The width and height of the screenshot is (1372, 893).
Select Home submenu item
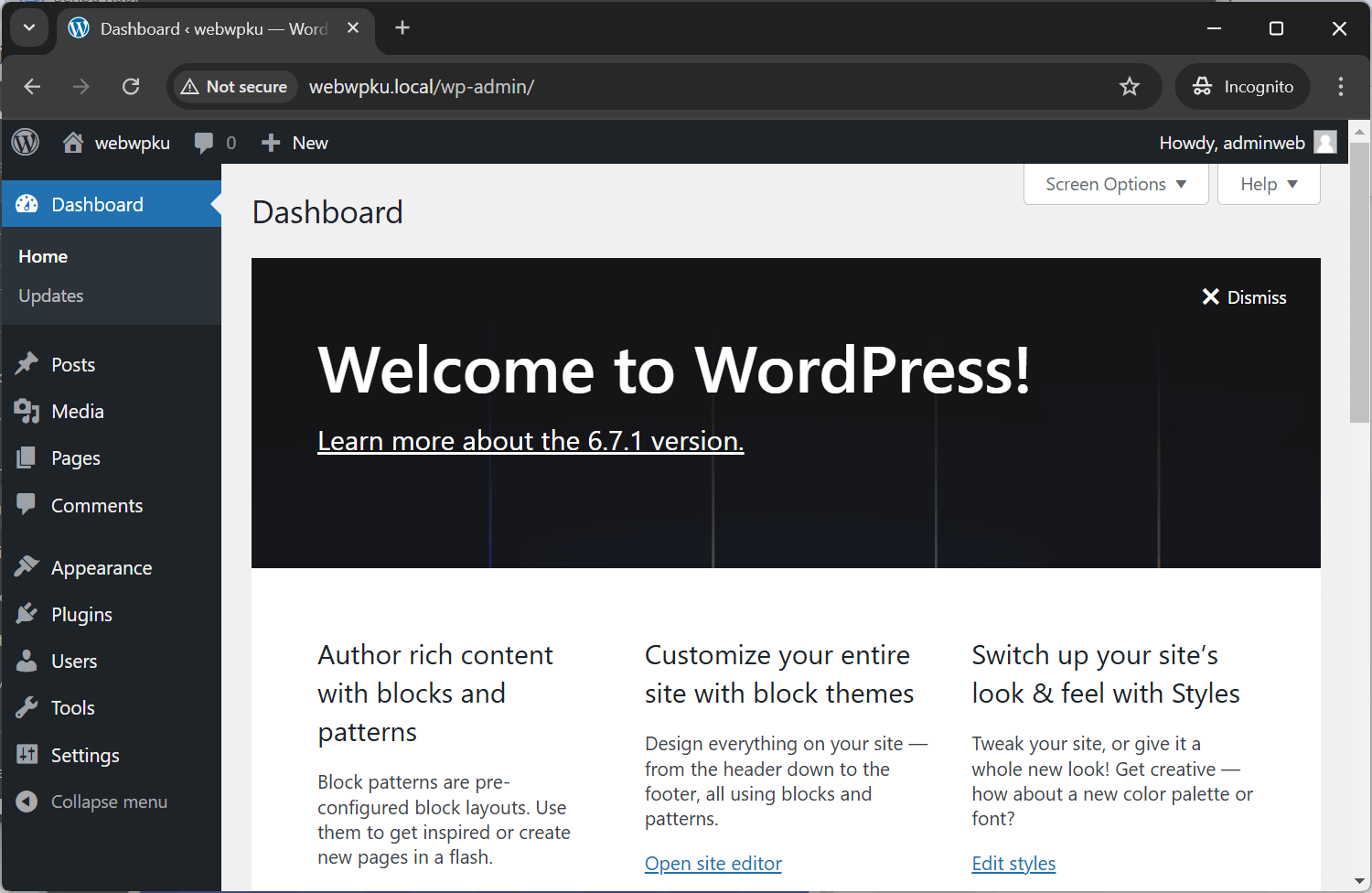pyautogui.click(x=43, y=257)
